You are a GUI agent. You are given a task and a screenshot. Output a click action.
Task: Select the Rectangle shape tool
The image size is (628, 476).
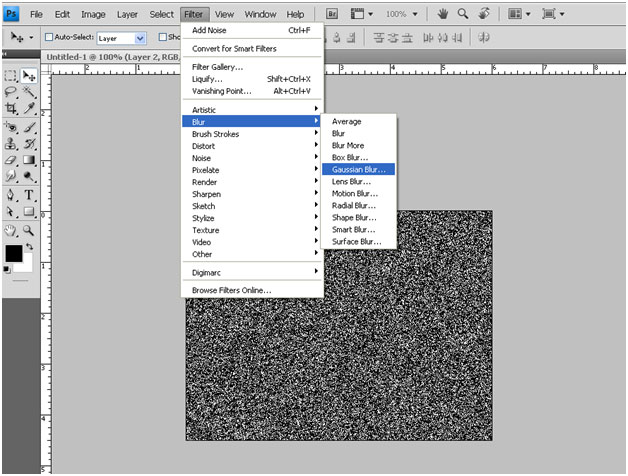coord(29,212)
